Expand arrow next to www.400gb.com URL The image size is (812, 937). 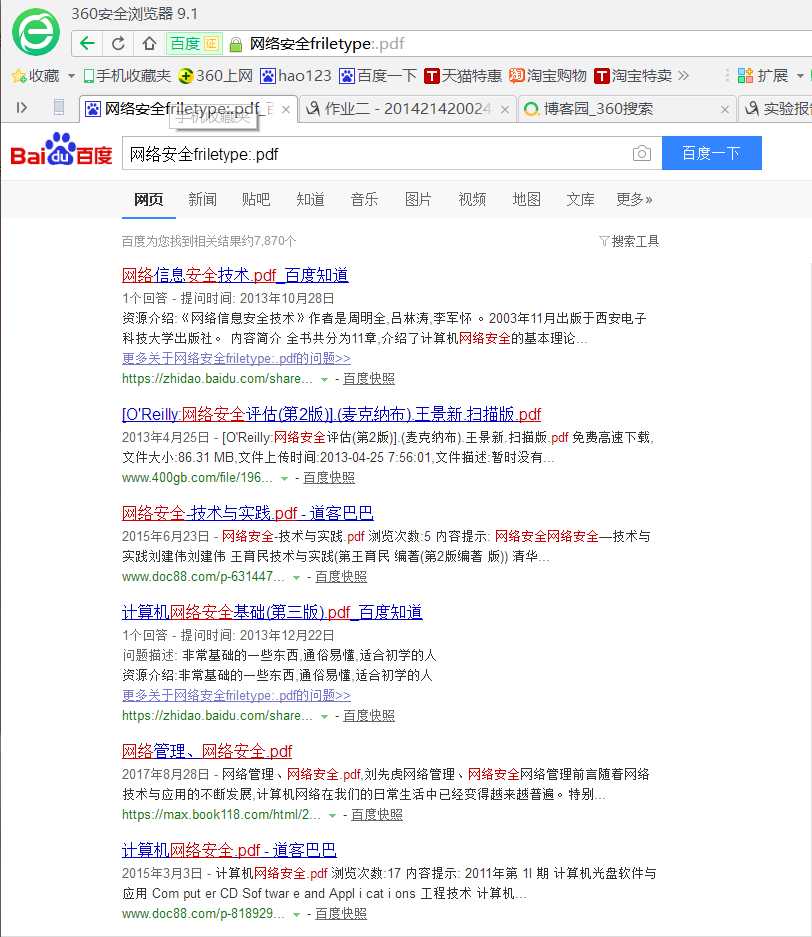point(284,479)
